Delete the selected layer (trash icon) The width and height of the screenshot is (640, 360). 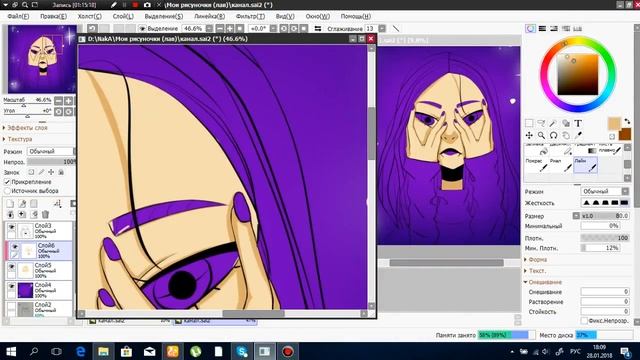pos(45,214)
